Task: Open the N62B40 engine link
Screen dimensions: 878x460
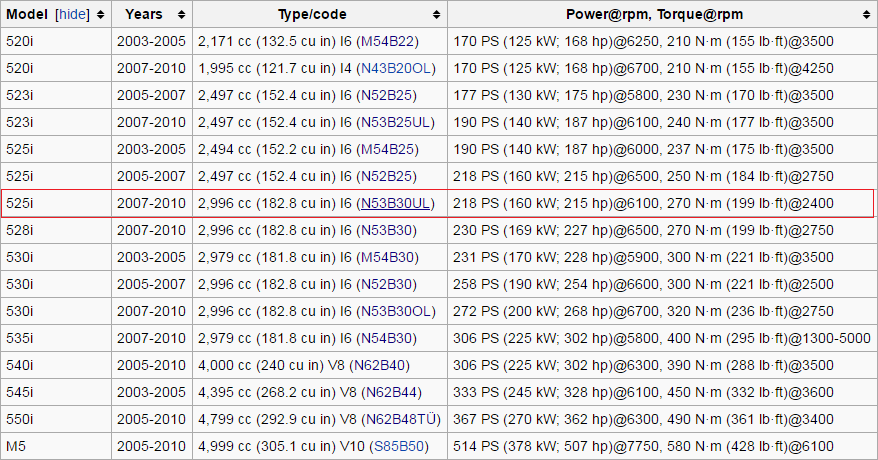Action: click(x=379, y=365)
